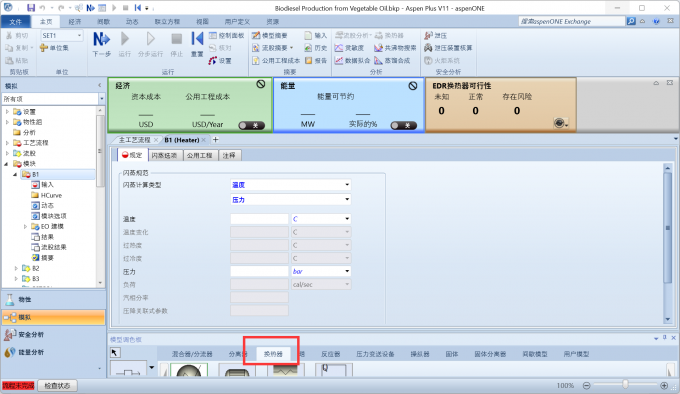The width and height of the screenshot is (680, 394).
Task: Click the 重置 (Reset) rewind icon
Action: [x=197, y=39]
